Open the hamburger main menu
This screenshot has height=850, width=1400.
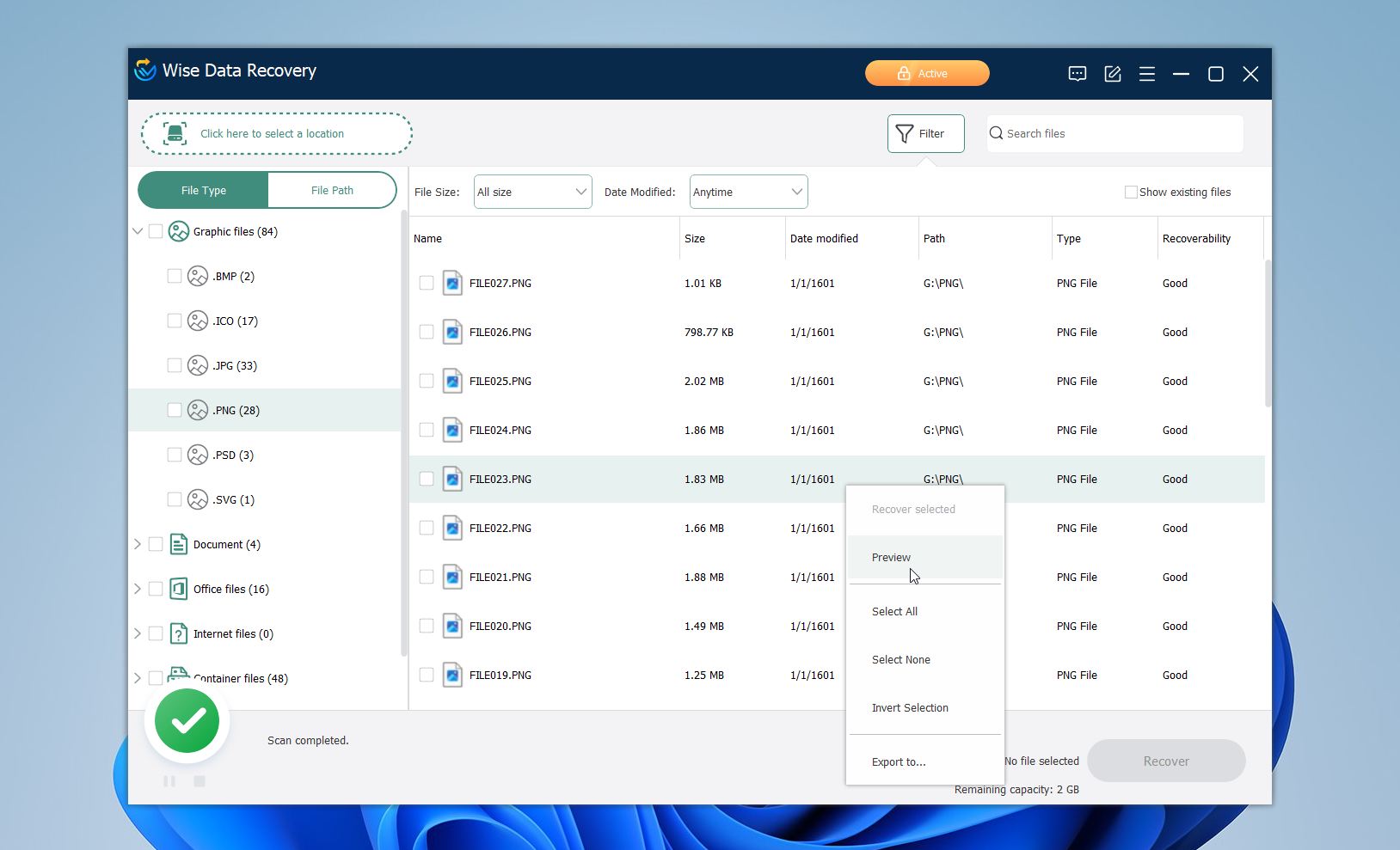(x=1146, y=74)
